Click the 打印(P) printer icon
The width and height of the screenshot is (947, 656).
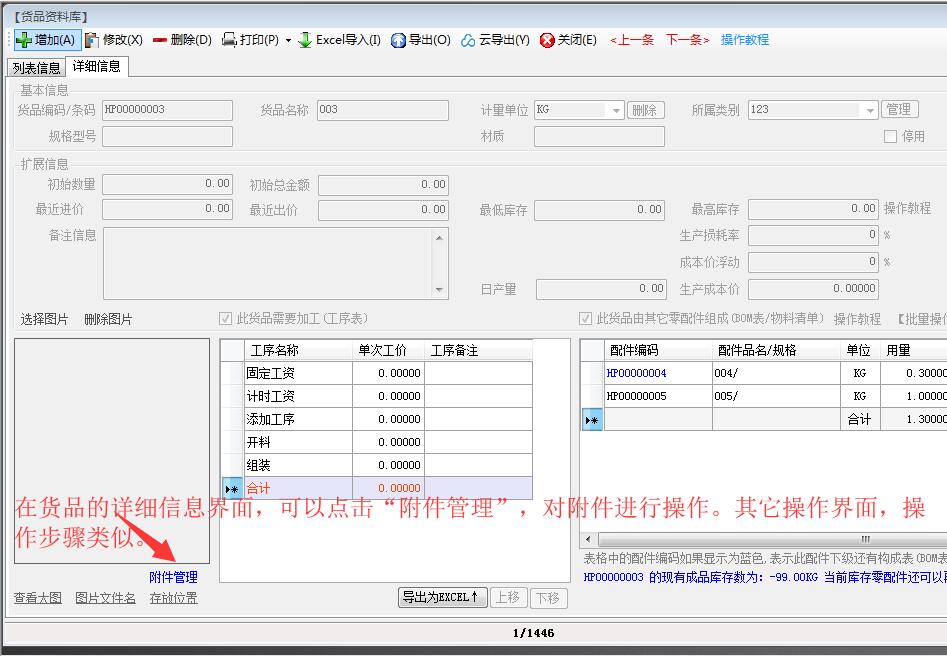(229, 40)
